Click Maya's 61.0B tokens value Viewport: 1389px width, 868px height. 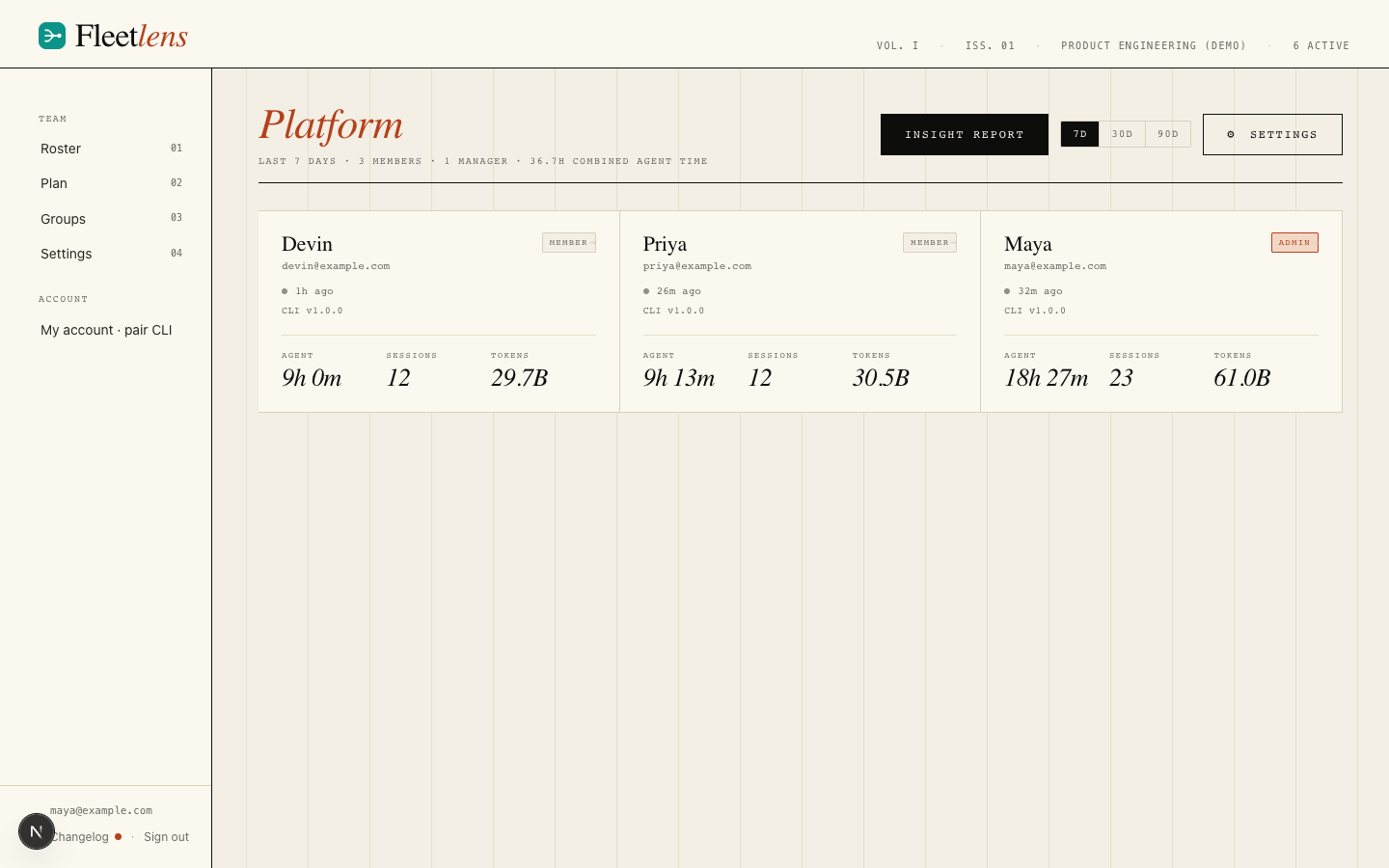(x=1241, y=378)
